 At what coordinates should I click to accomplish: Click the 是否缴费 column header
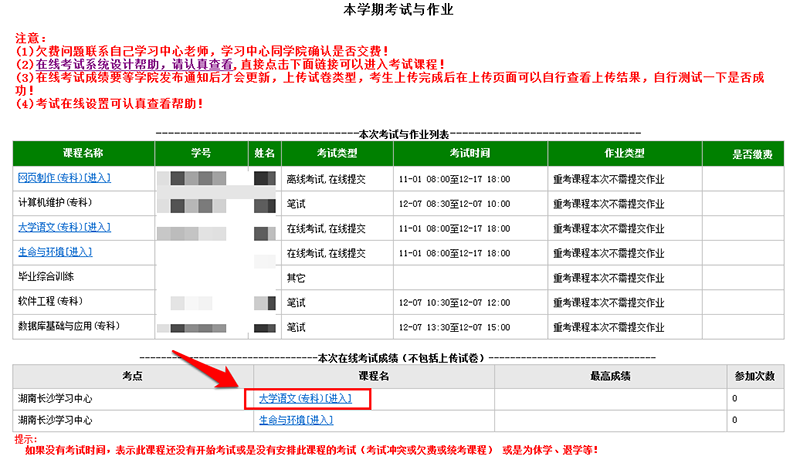pyautogui.click(x=751, y=154)
